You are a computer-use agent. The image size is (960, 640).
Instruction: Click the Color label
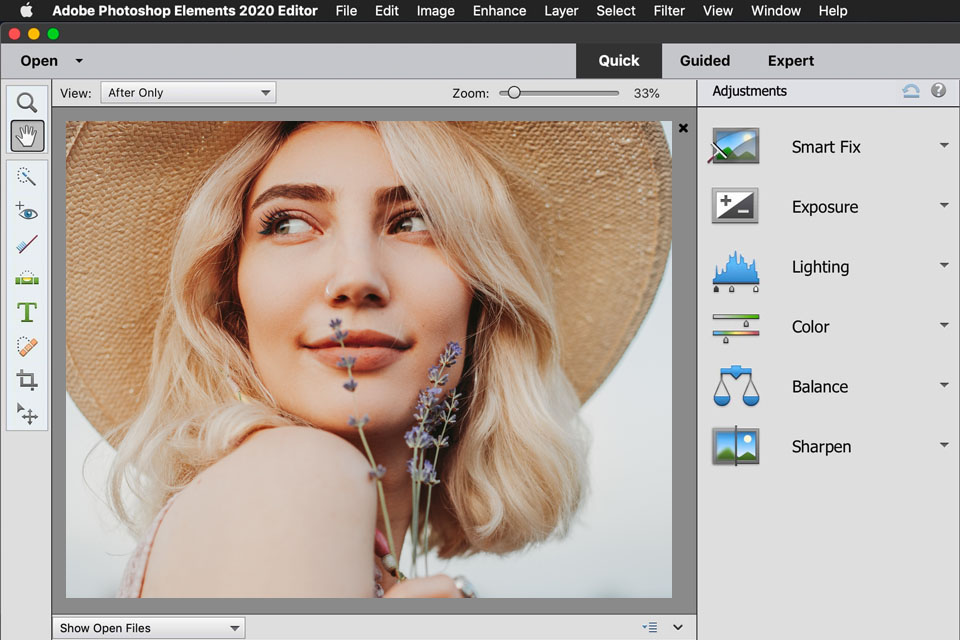pos(810,327)
